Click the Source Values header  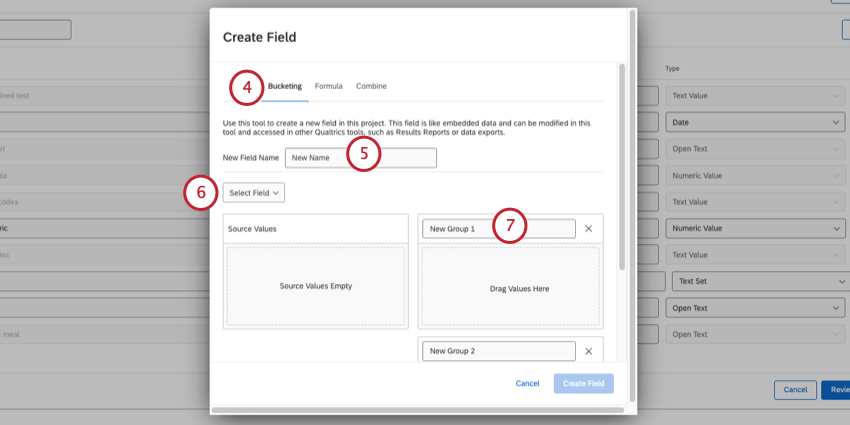[x=315, y=229]
